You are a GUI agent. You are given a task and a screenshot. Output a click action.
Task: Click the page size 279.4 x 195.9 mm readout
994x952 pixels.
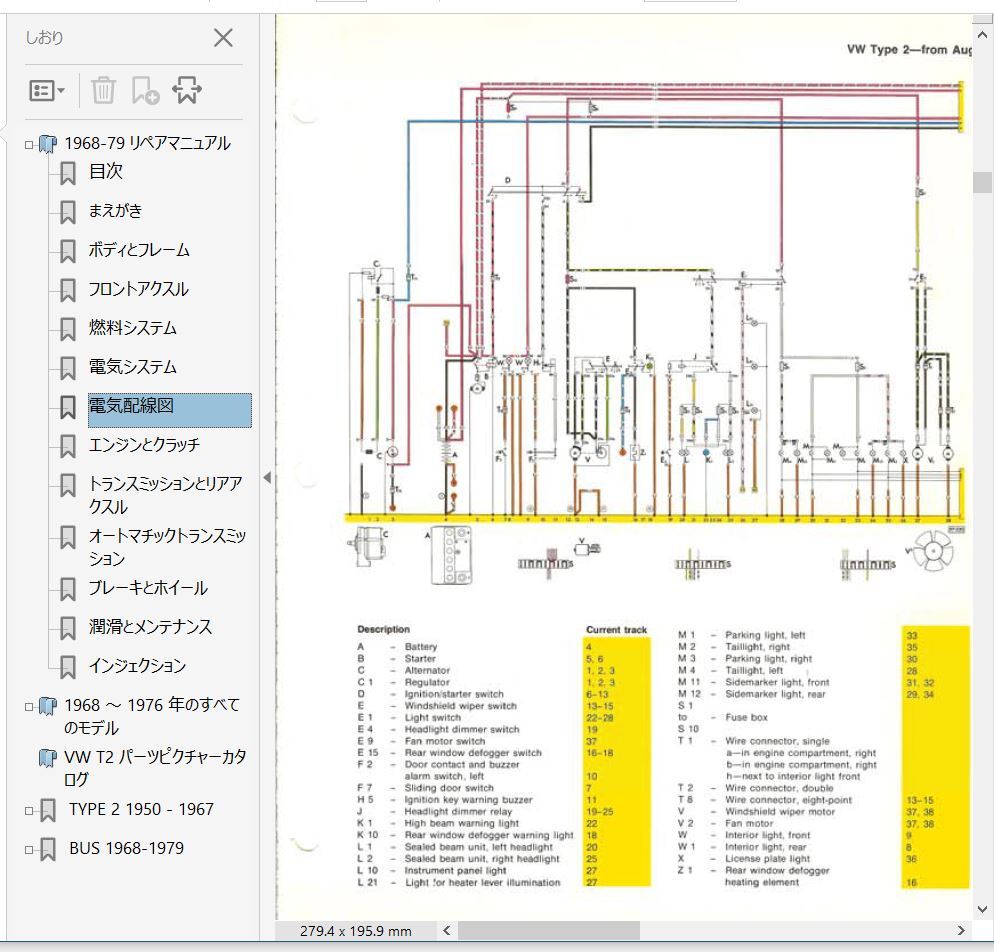click(356, 931)
